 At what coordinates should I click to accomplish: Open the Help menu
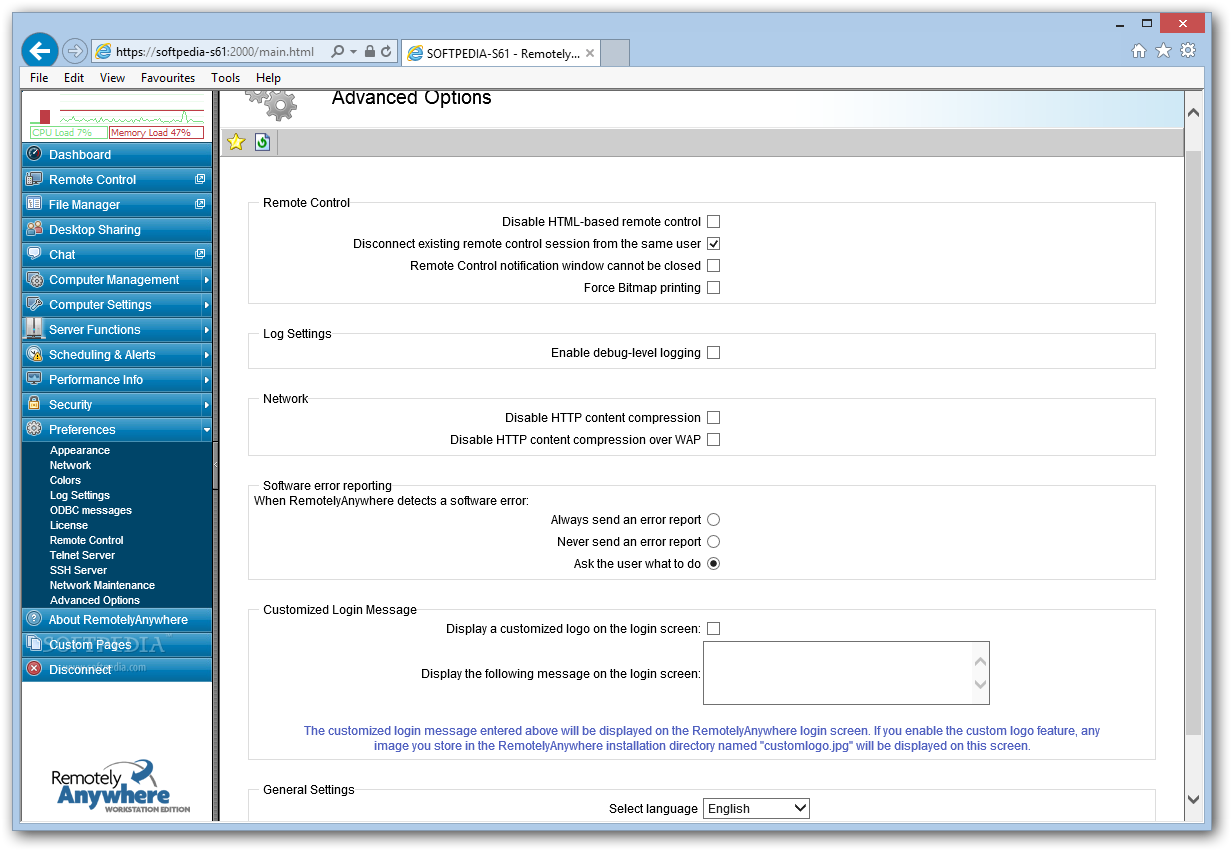268,78
